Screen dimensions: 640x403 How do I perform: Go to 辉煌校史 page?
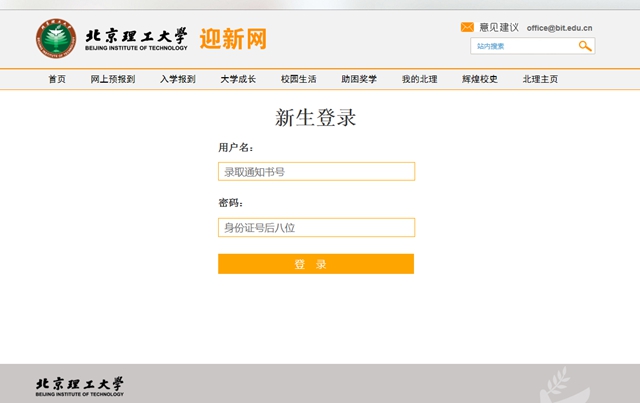[479, 79]
